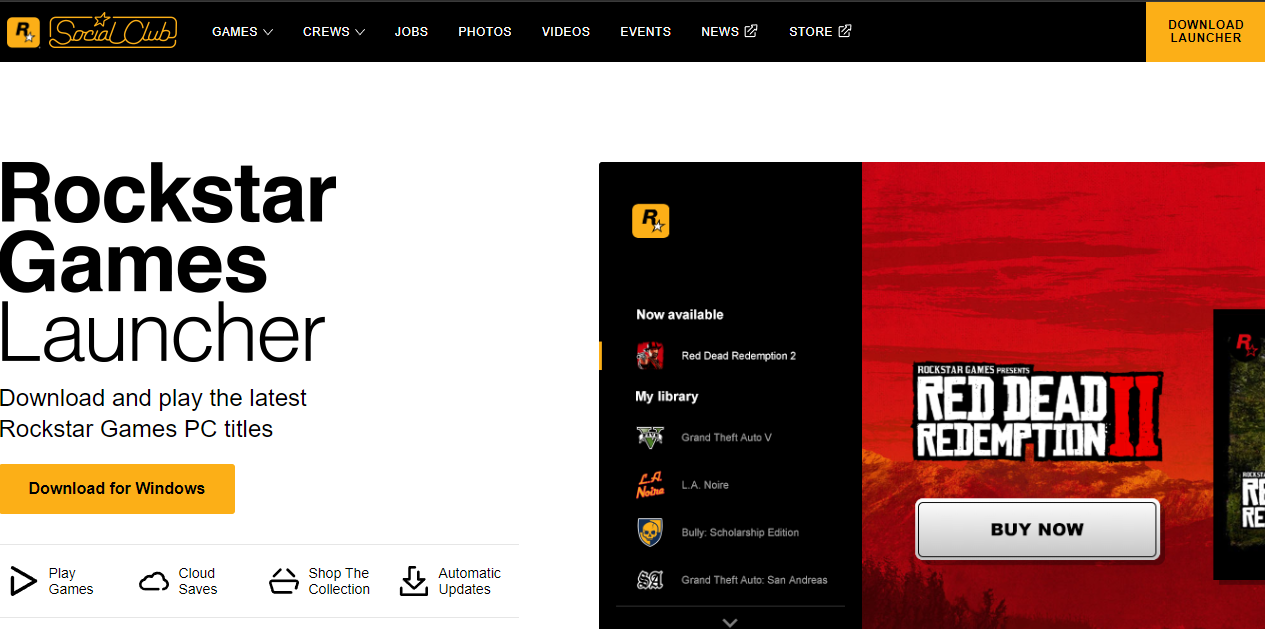Select the Red Dead Redemption 2 thumbnail

point(650,355)
